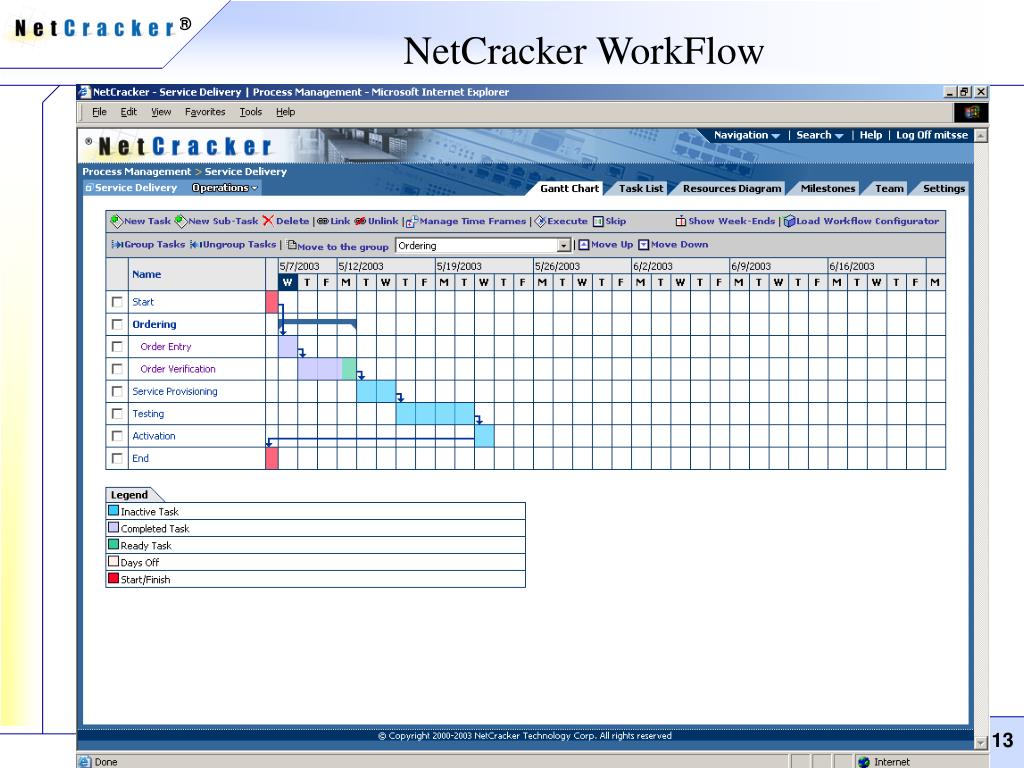Open the Order Verification task link
1024x768 pixels.
click(x=178, y=369)
